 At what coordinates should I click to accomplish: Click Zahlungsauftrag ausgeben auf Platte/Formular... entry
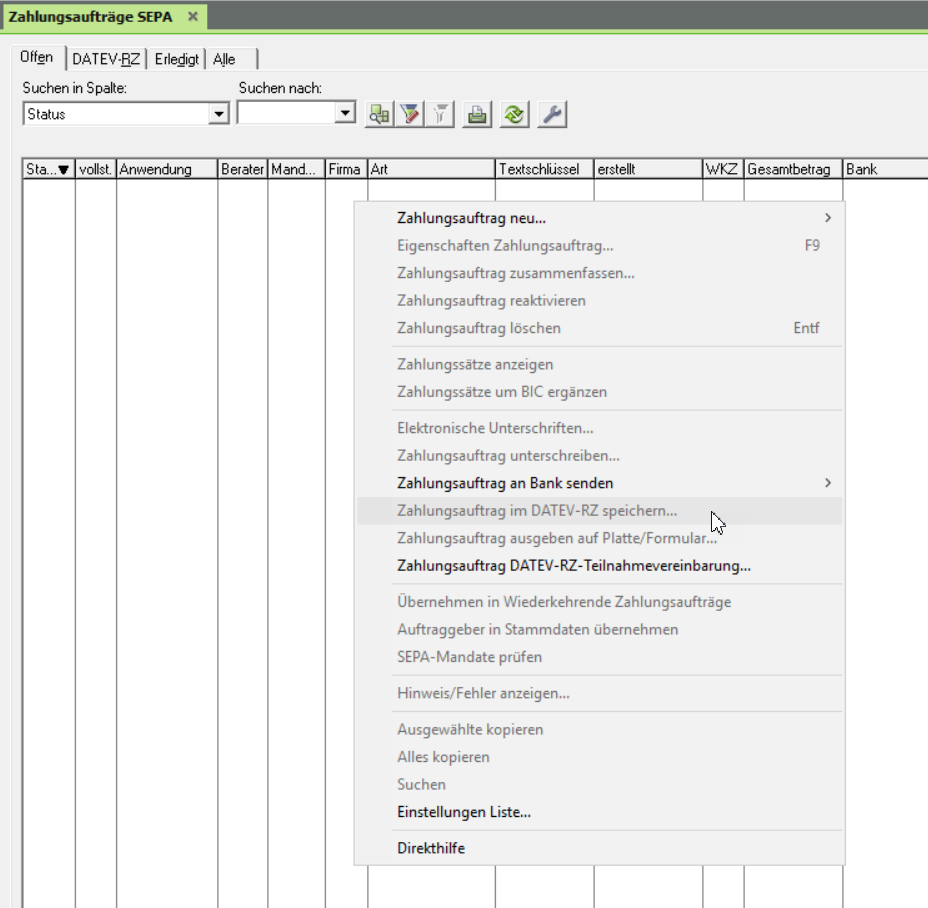(600, 538)
